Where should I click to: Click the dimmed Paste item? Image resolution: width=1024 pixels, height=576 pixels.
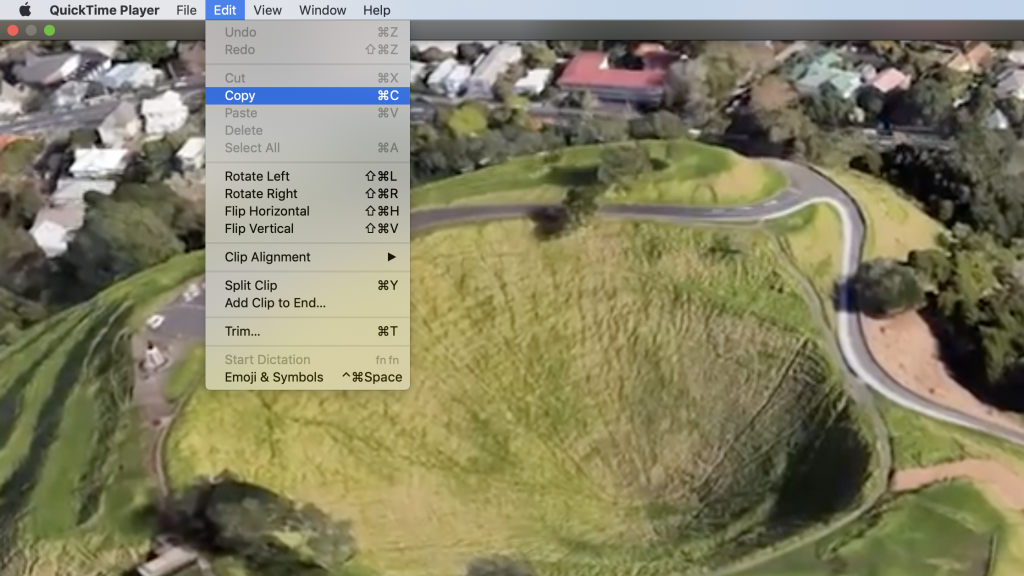tap(308, 113)
